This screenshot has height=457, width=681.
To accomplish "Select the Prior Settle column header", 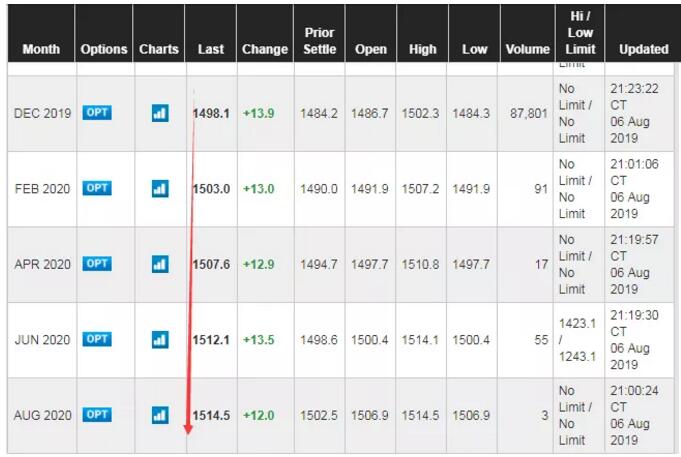I will [x=320, y=41].
